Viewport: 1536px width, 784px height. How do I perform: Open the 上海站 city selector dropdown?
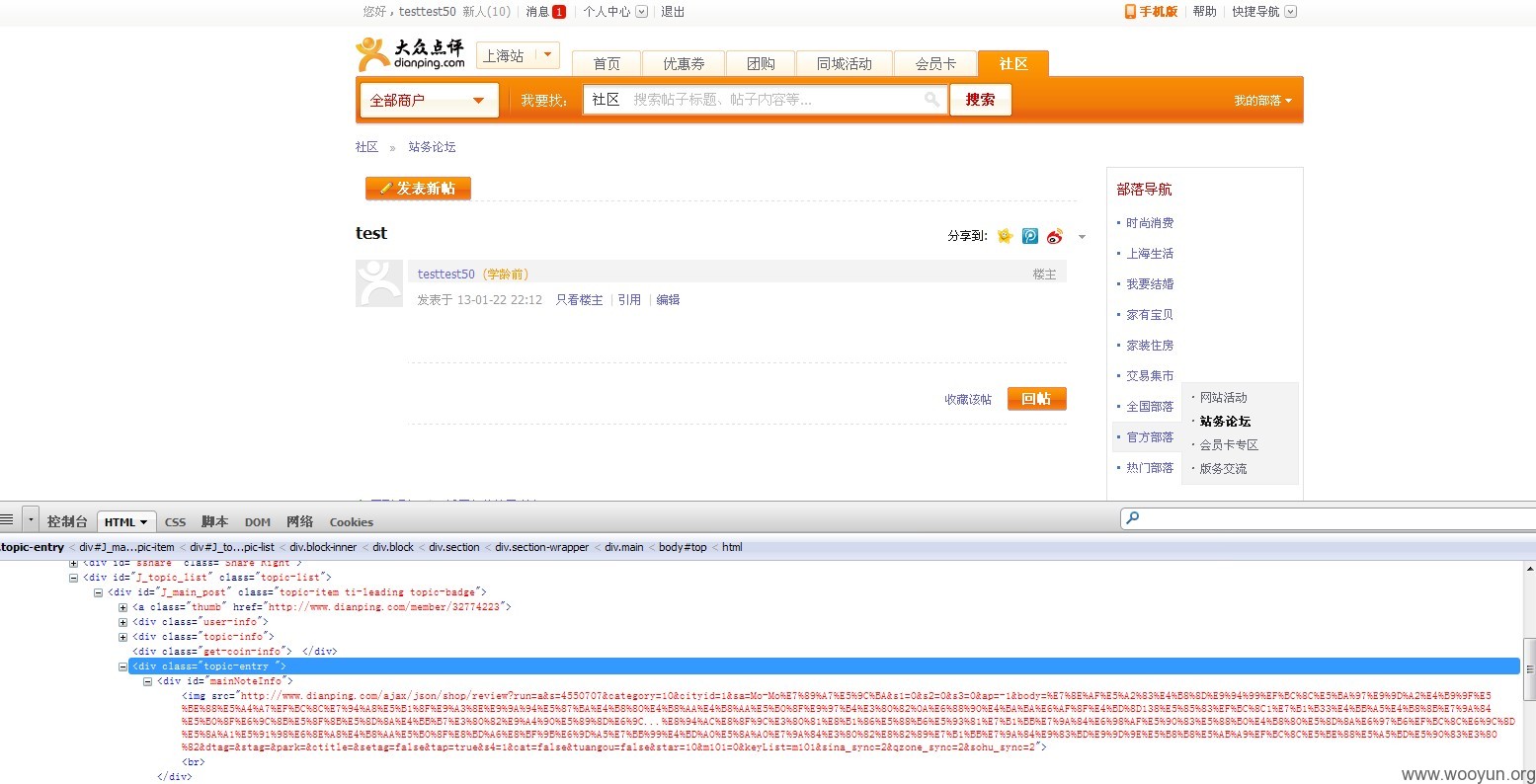[518, 56]
